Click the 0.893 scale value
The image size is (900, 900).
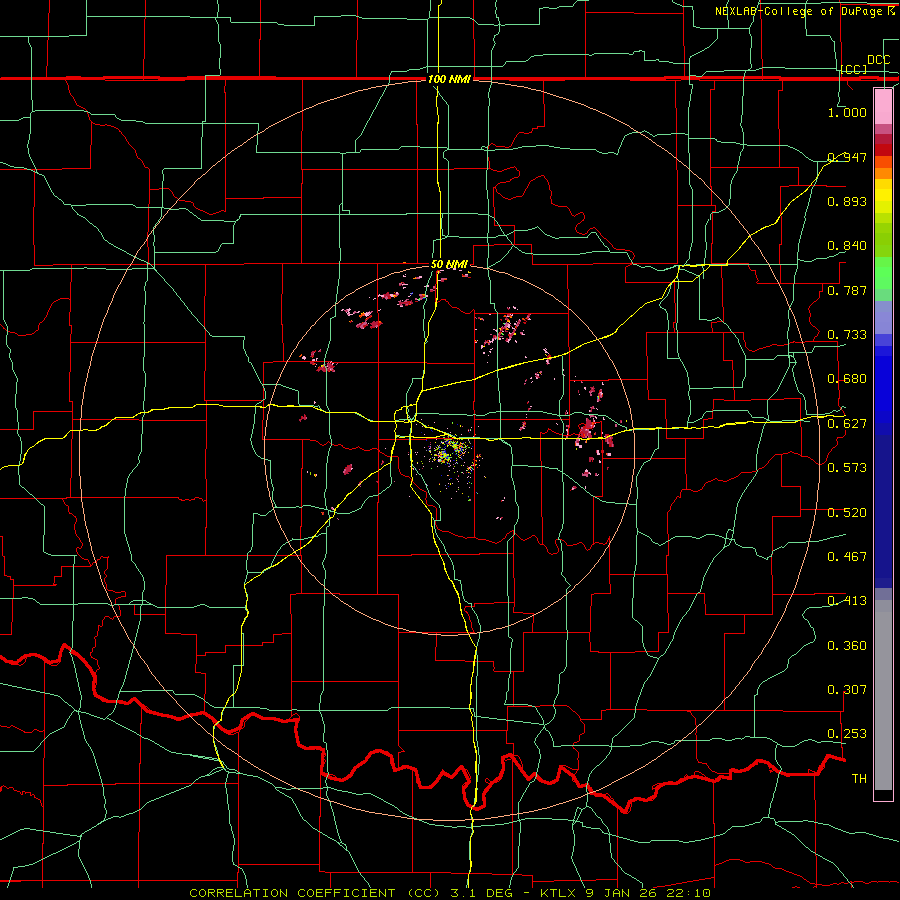pyautogui.click(x=847, y=201)
